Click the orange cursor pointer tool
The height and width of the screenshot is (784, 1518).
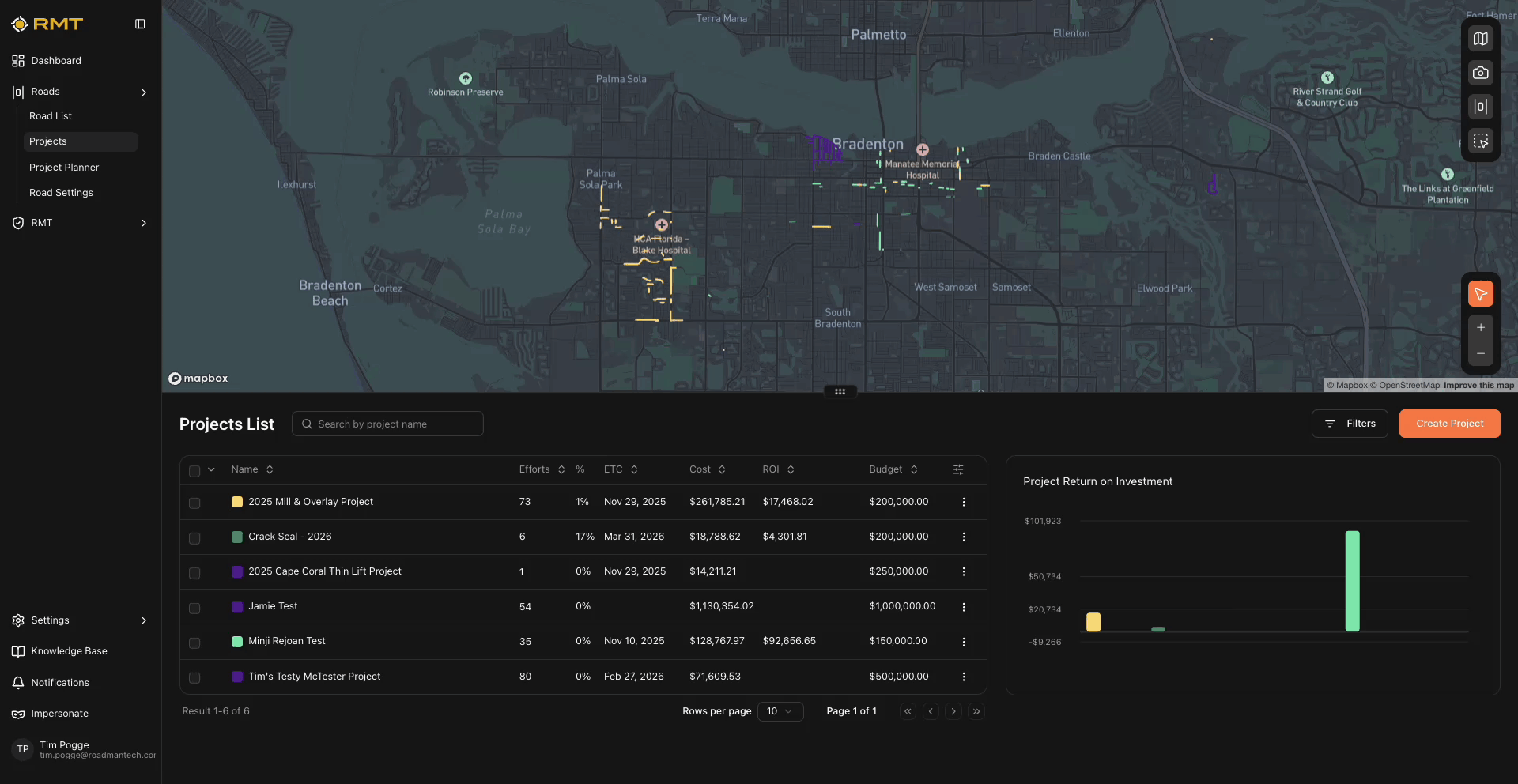(x=1480, y=294)
